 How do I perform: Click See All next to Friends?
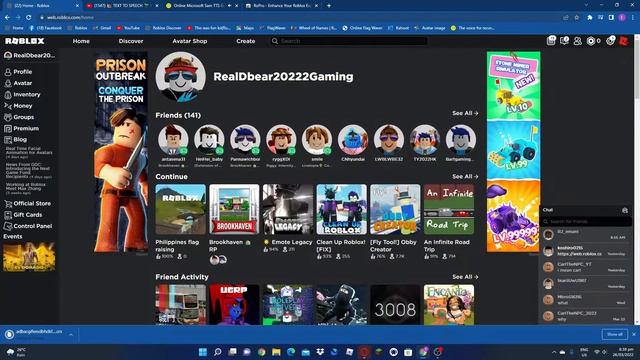point(465,113)
